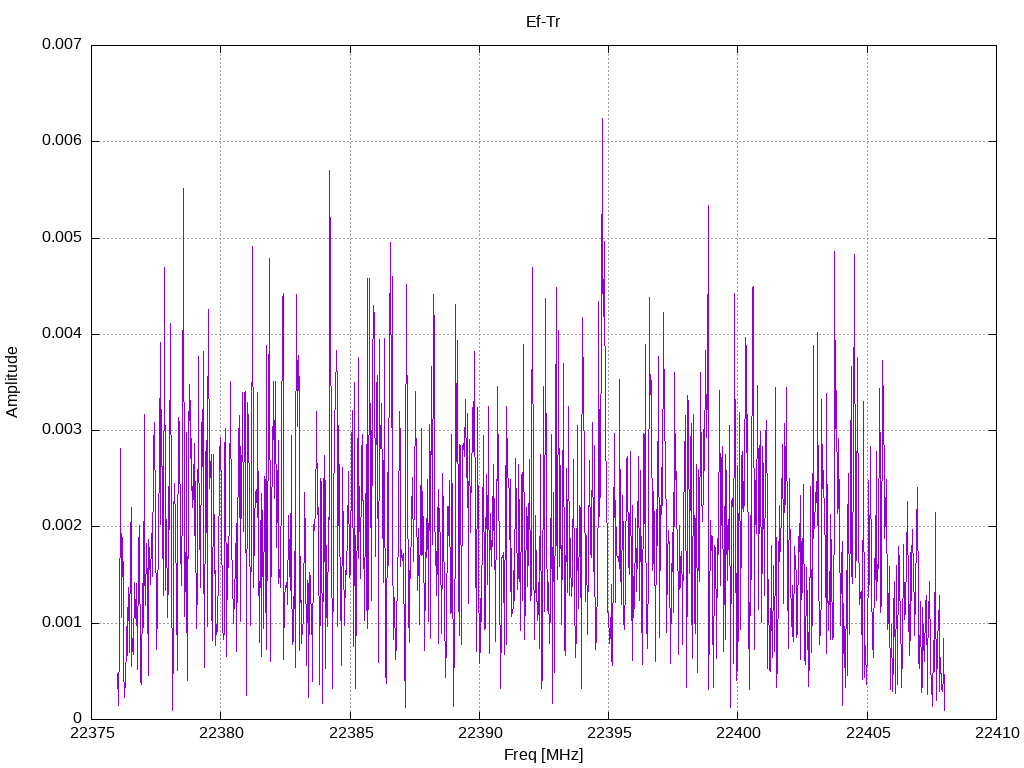Click the x-axis tick label 22400
The height and width of the screenshot is (768, 1024).
pos(738,733)
